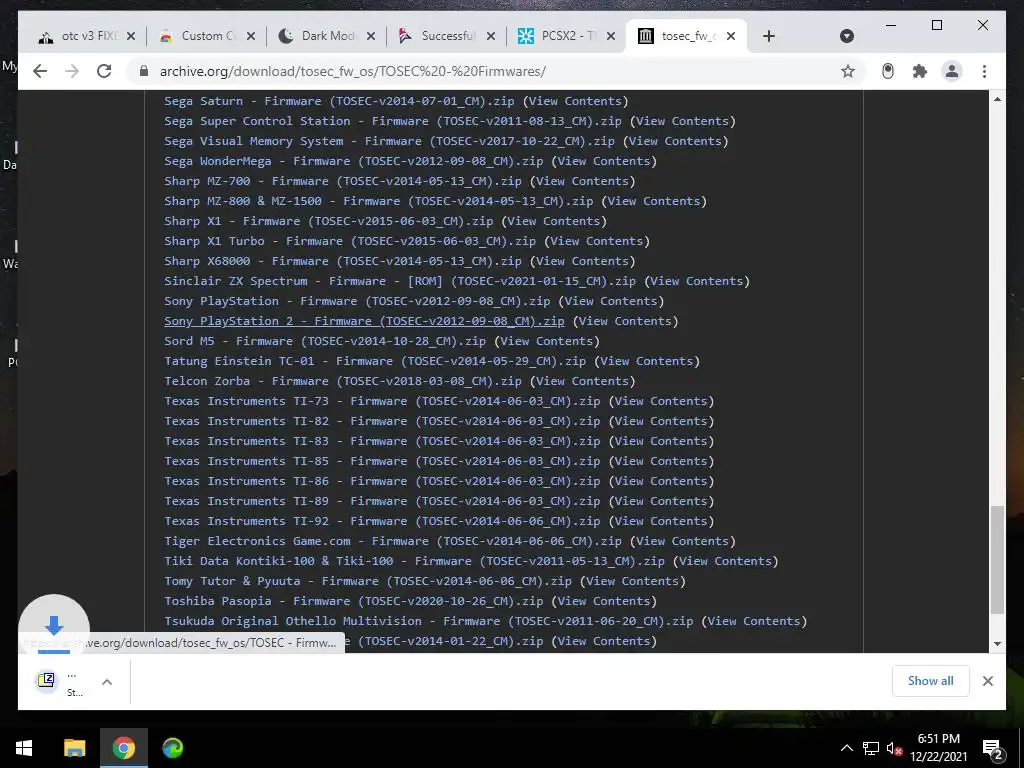
Task: View Contents of Texas Instruments TI-92
Action: (662, 521)
